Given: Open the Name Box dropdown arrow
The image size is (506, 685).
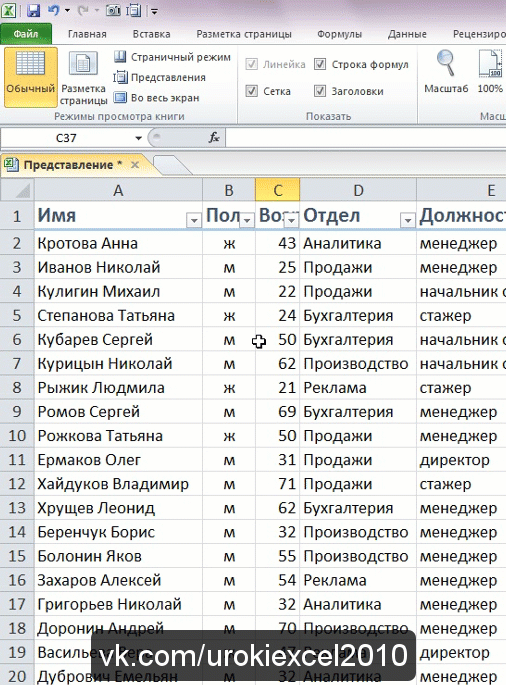Looking at the screenshot, I should tap(139, 138).
